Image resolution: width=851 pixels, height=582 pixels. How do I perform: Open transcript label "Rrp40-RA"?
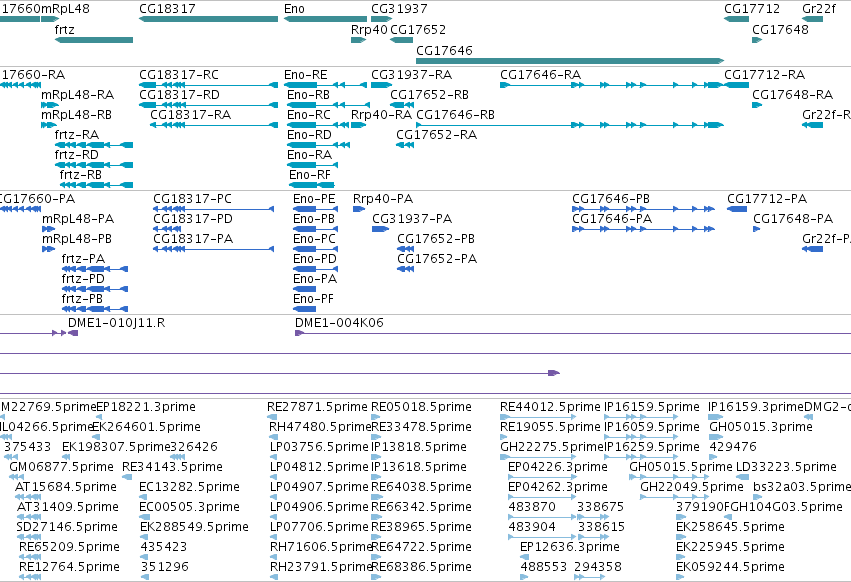(x=381, y=115)
